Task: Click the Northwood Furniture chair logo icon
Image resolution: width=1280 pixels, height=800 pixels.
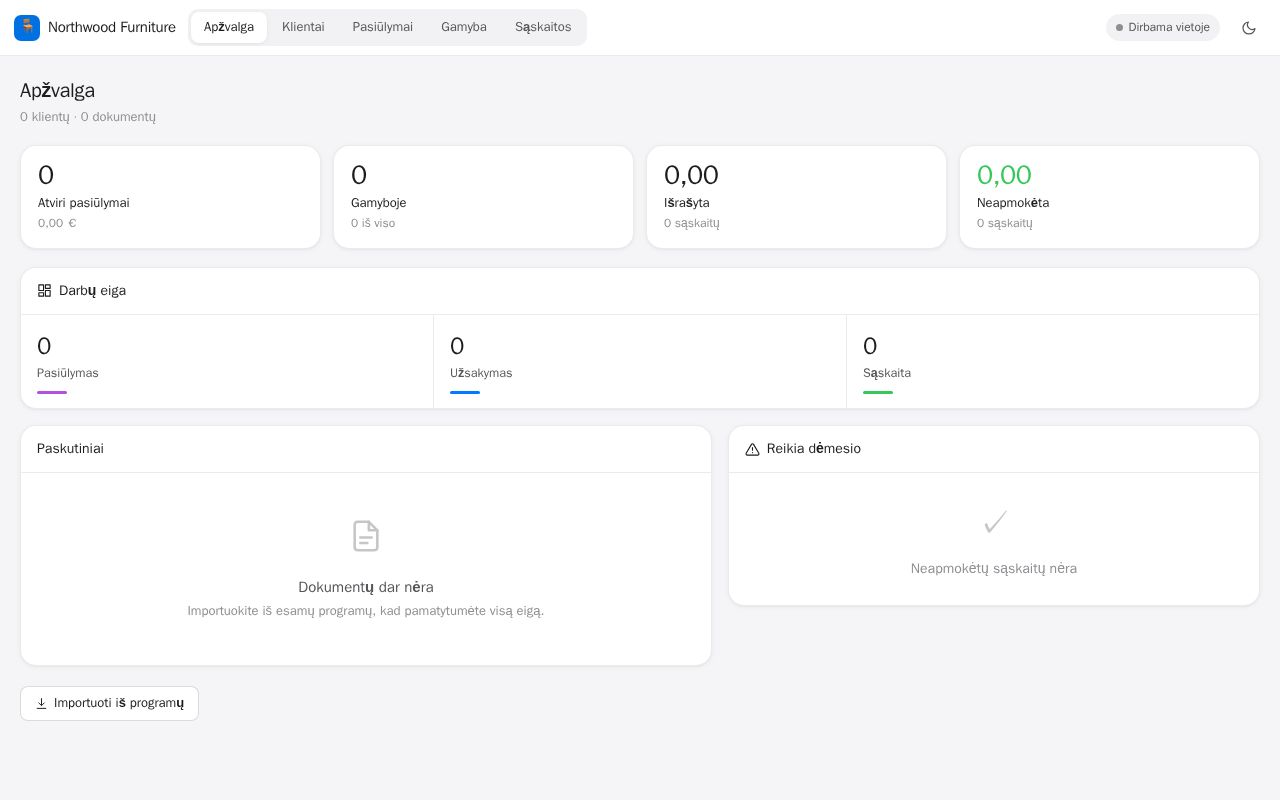Action: 27,27
